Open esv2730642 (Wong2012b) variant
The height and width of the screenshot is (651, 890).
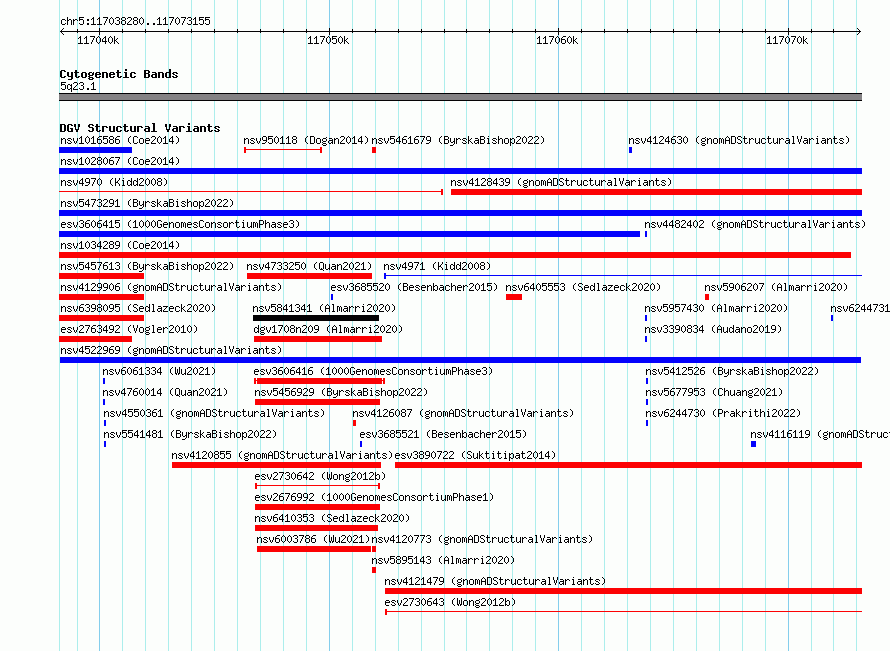pos(320,476)
